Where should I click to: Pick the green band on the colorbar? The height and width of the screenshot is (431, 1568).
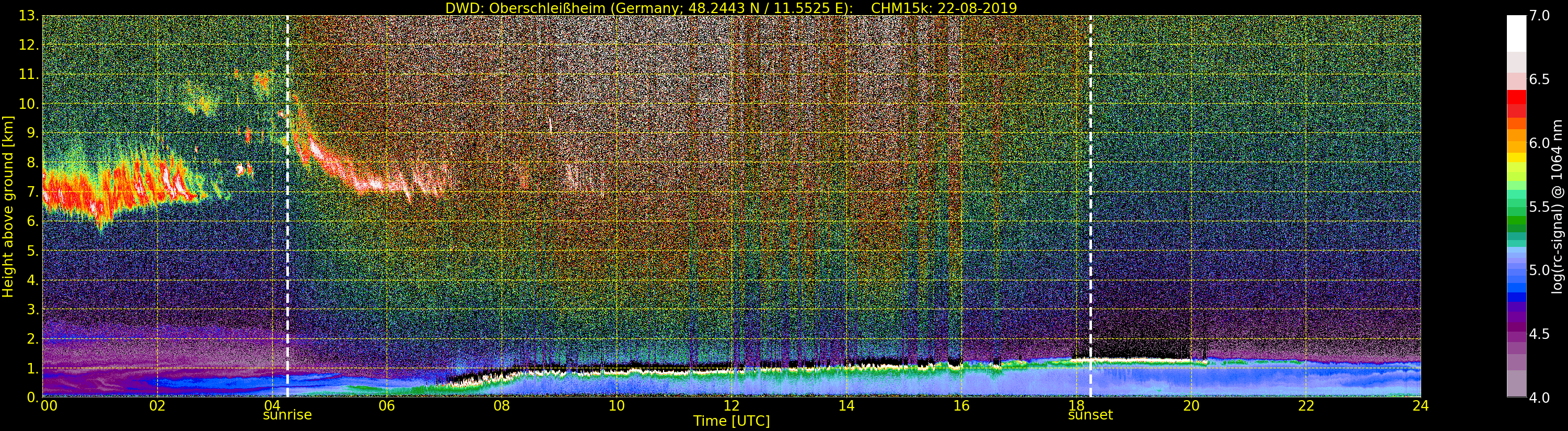coord(1516,213)
